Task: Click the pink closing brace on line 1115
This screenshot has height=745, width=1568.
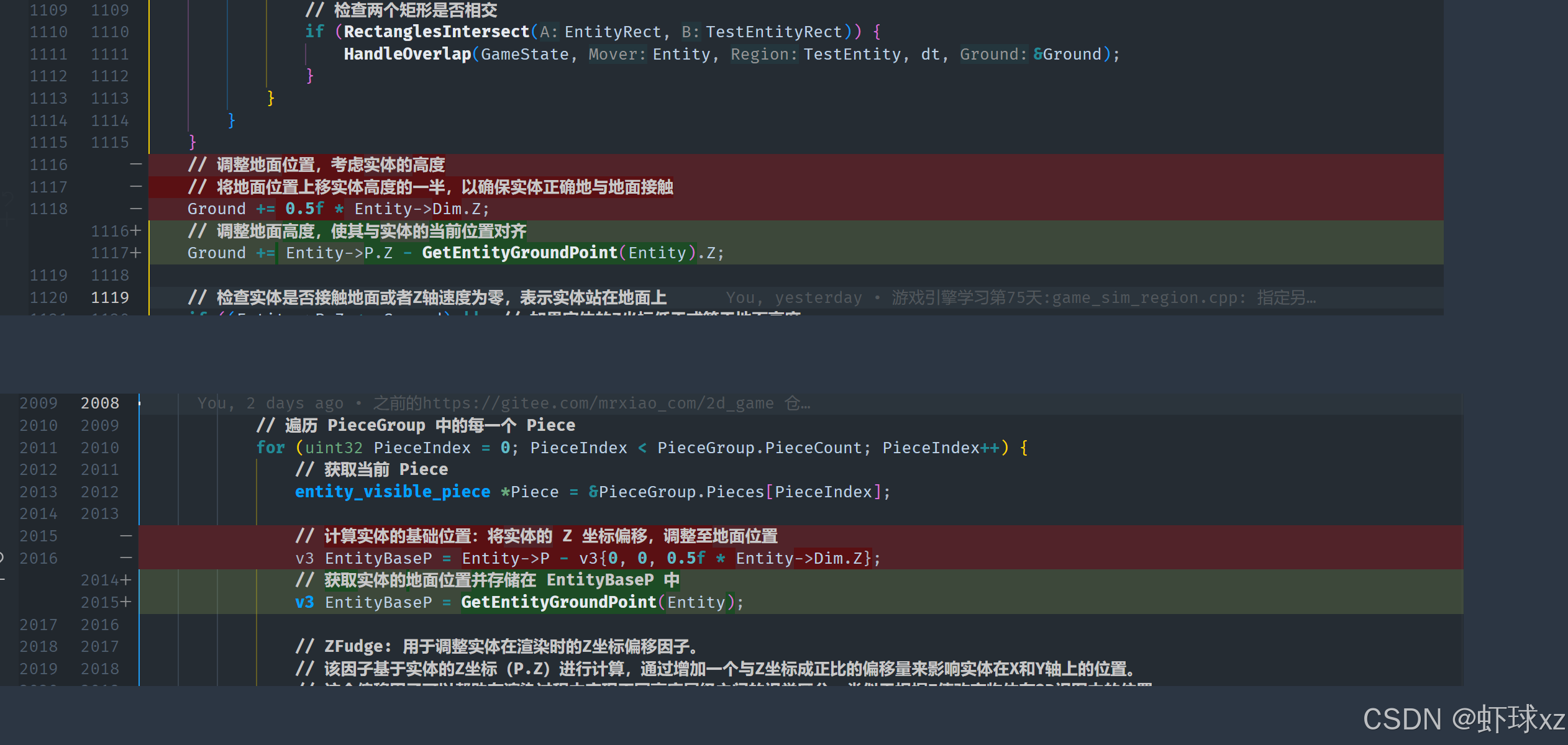Action: point(192,142)
